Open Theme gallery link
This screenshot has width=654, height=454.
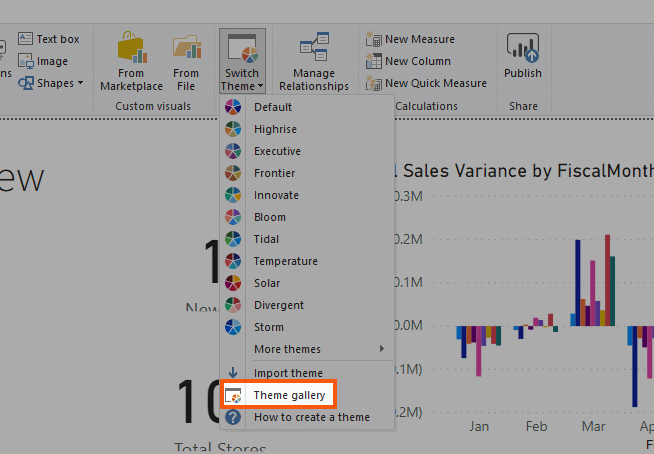tap(289, 395)
